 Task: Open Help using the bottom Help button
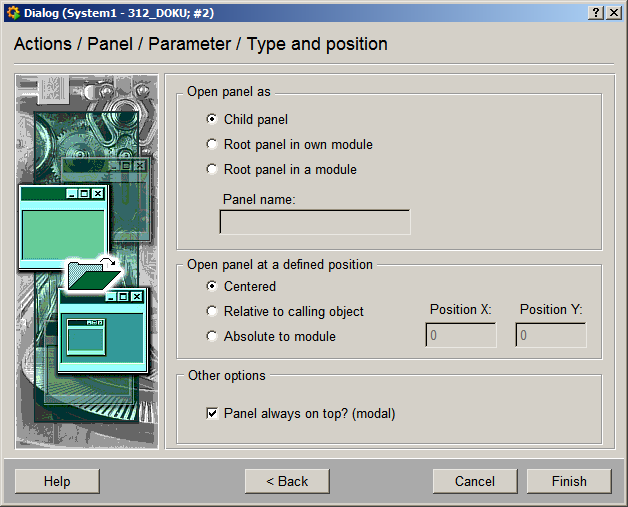point(57,481)
